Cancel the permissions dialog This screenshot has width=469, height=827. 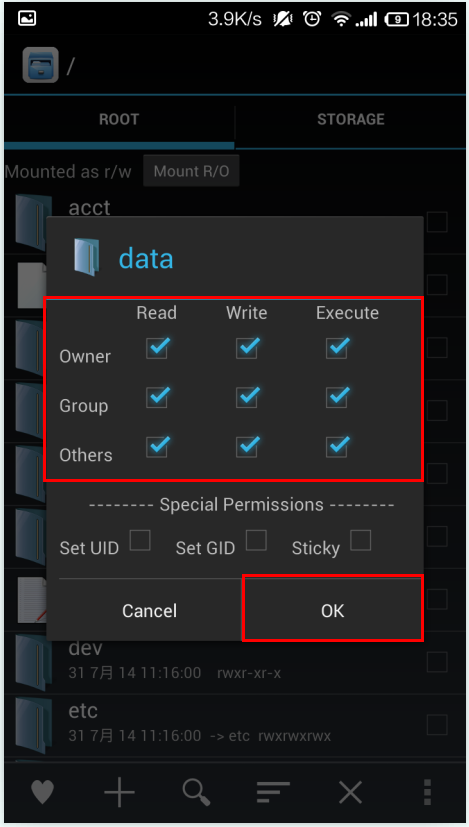tap(150, 610)
